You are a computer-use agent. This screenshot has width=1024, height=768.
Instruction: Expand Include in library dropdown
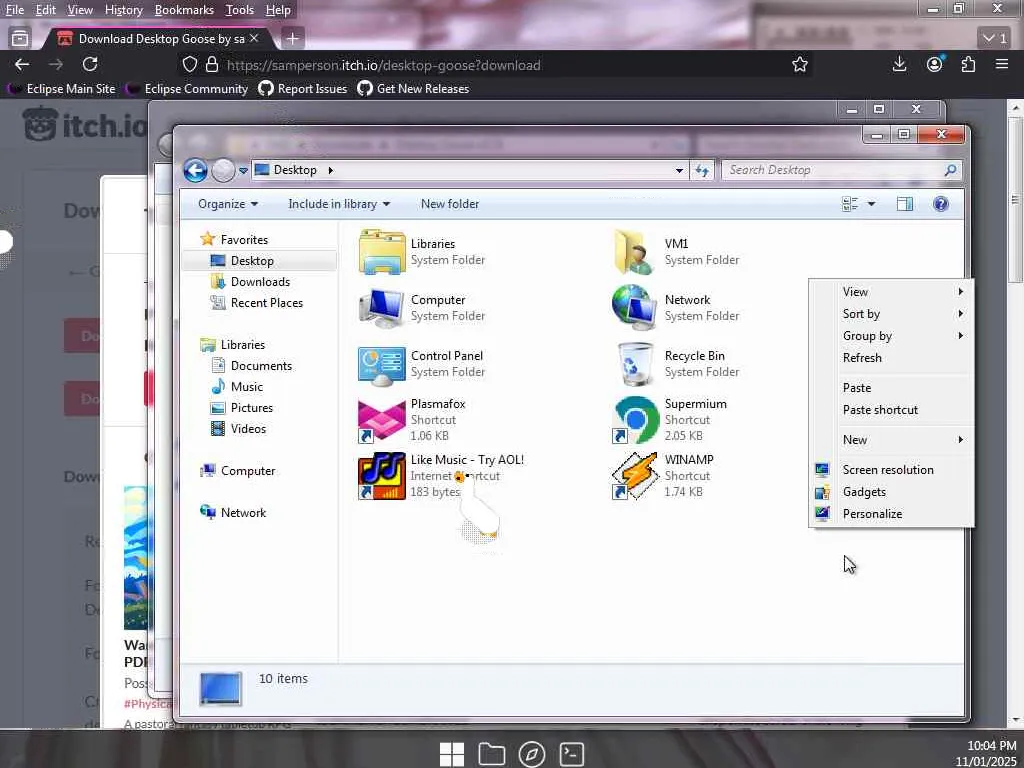pos(339,204)
